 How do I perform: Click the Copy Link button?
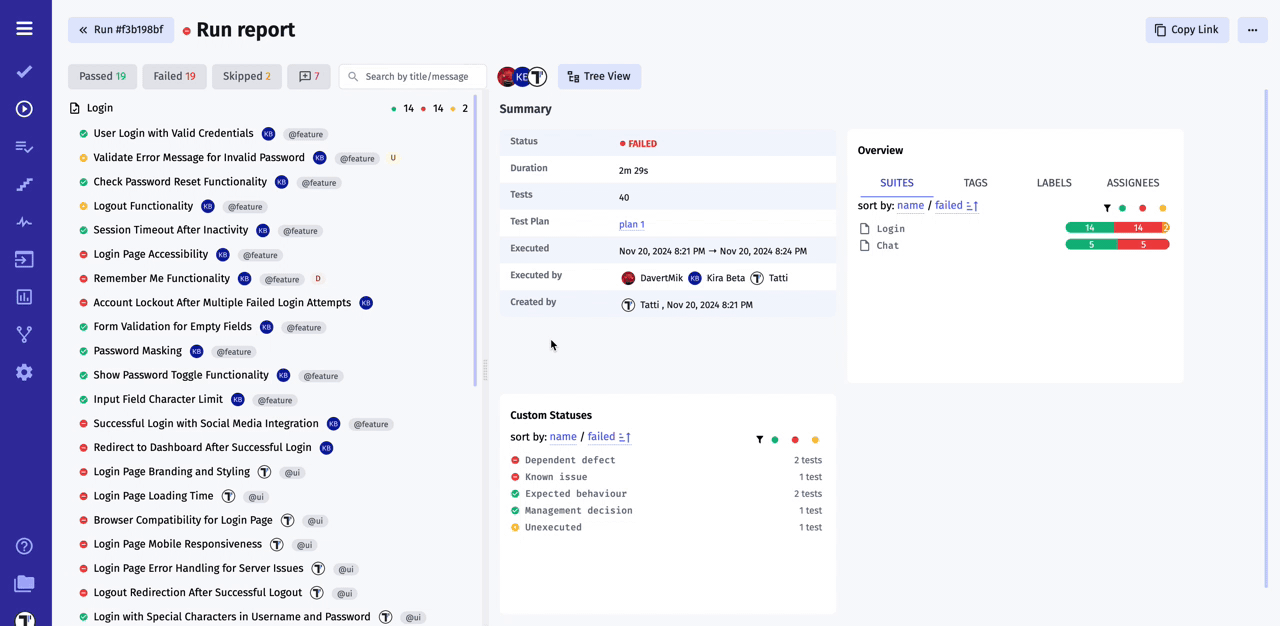point(1187,30)
